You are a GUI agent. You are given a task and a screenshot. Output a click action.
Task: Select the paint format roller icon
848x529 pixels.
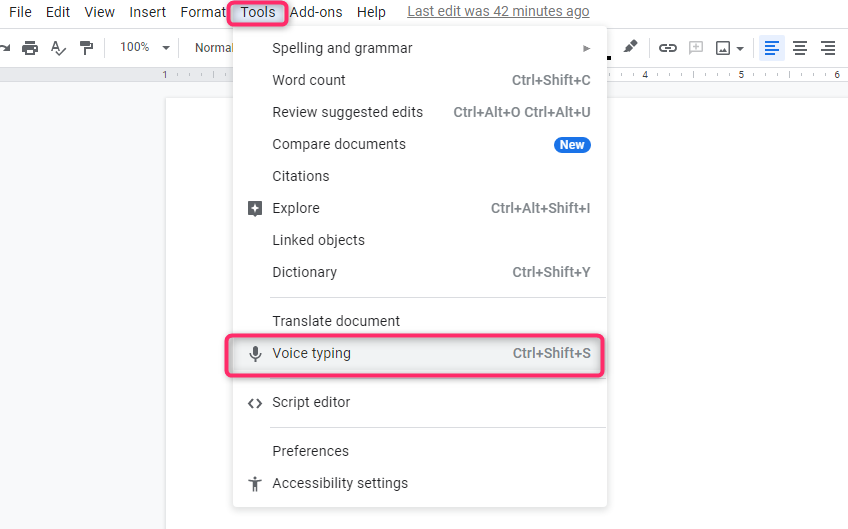pos(87,48)
